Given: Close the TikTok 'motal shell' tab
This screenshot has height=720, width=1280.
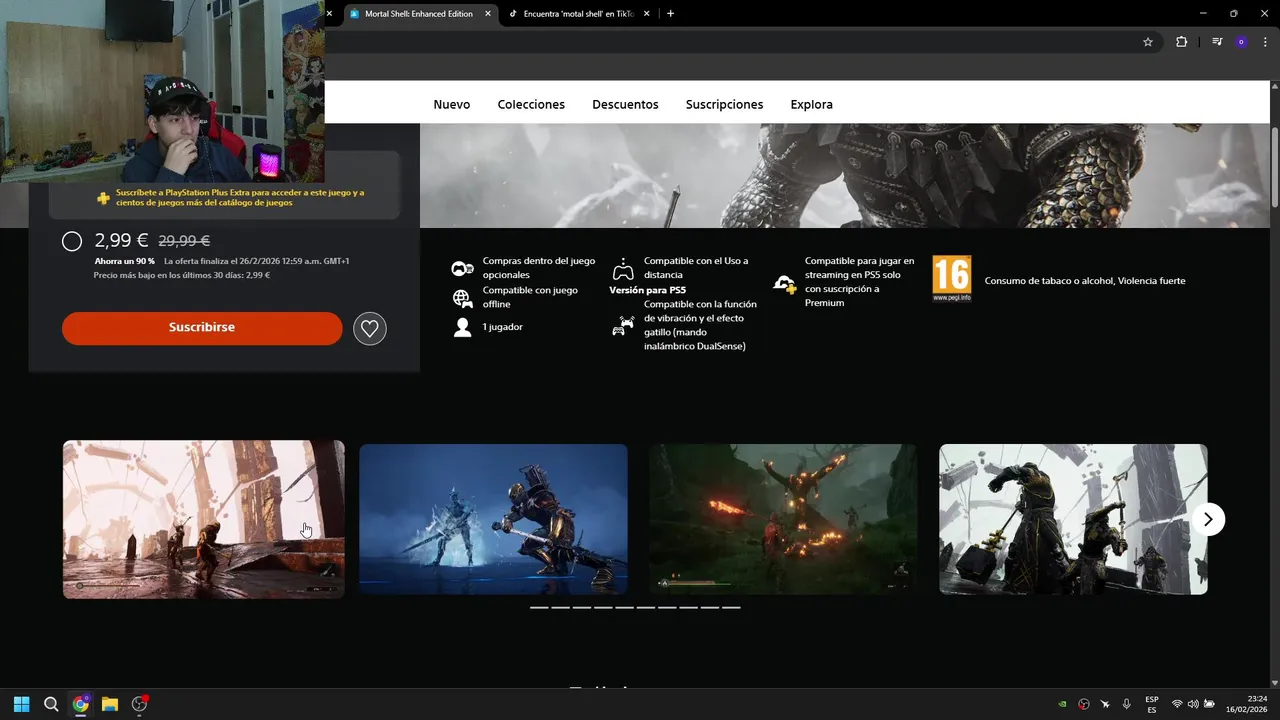Looking at the screenshot, I should coord(647,14).
